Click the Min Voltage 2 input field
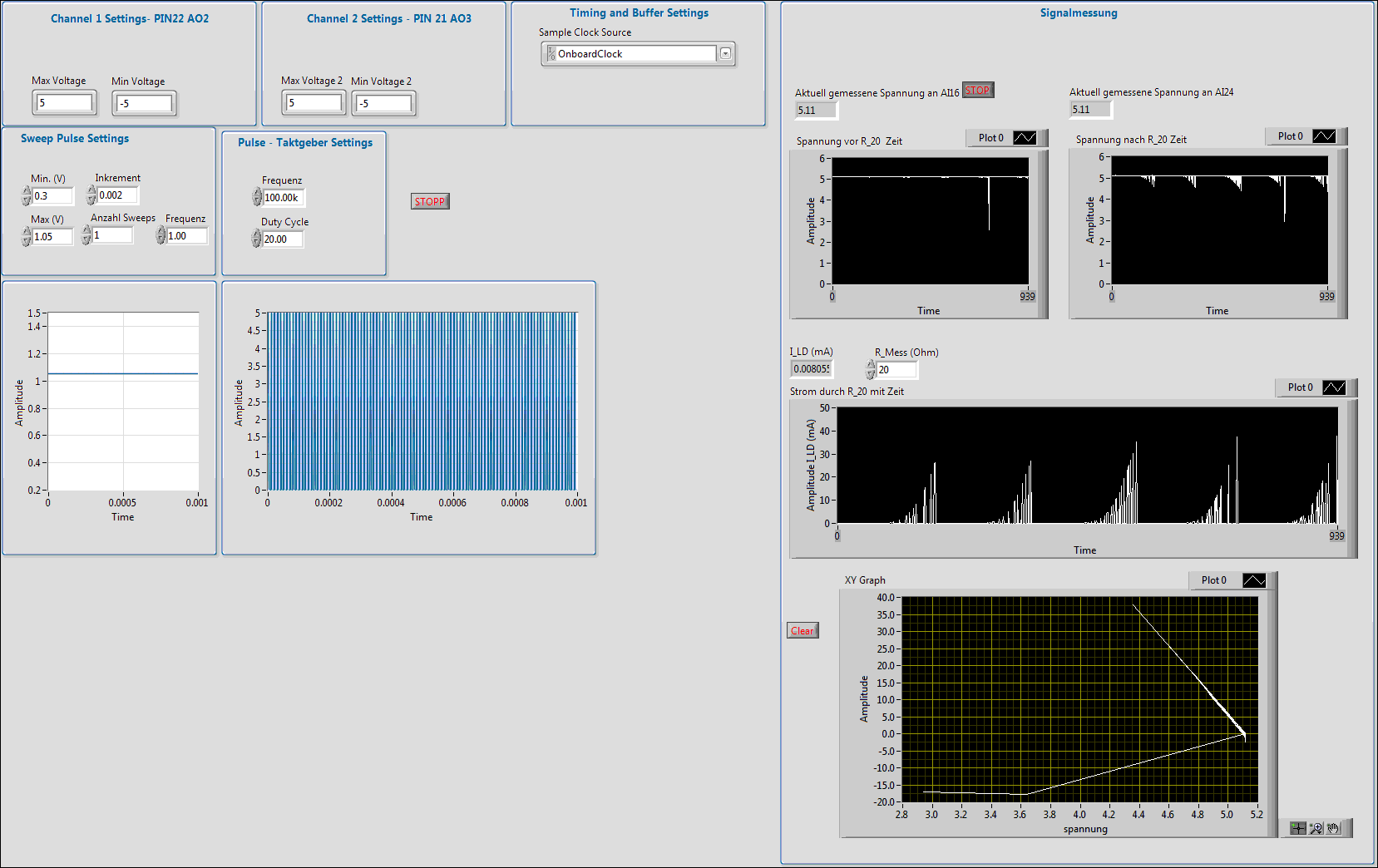Screen dimensions: 1378x868 click(x=384, y=104)
